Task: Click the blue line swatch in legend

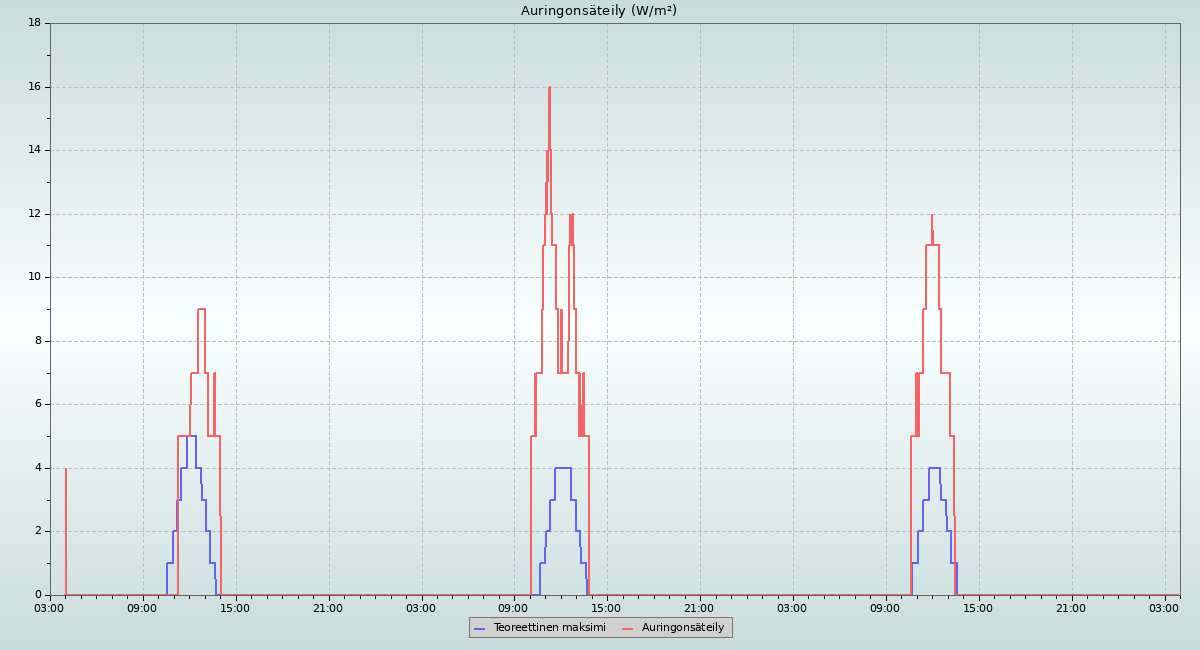Action: click(479, 628)
